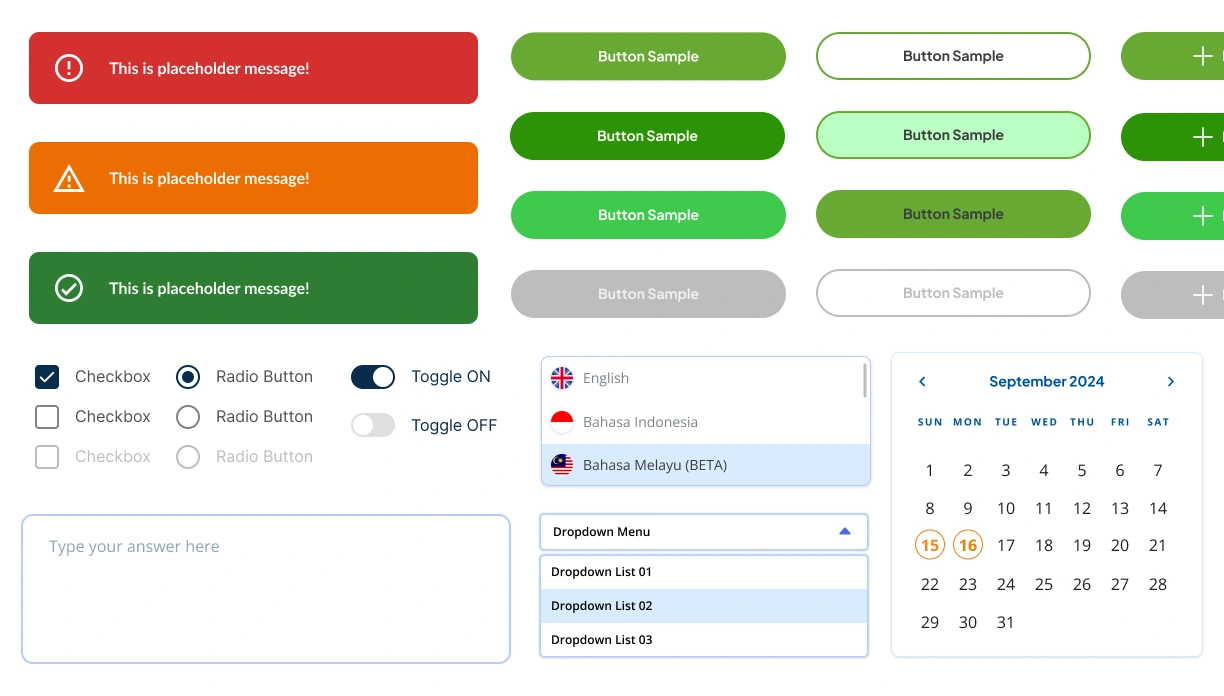
Task: Uncheck the first checked Checkbox
Action: [47, 377]
